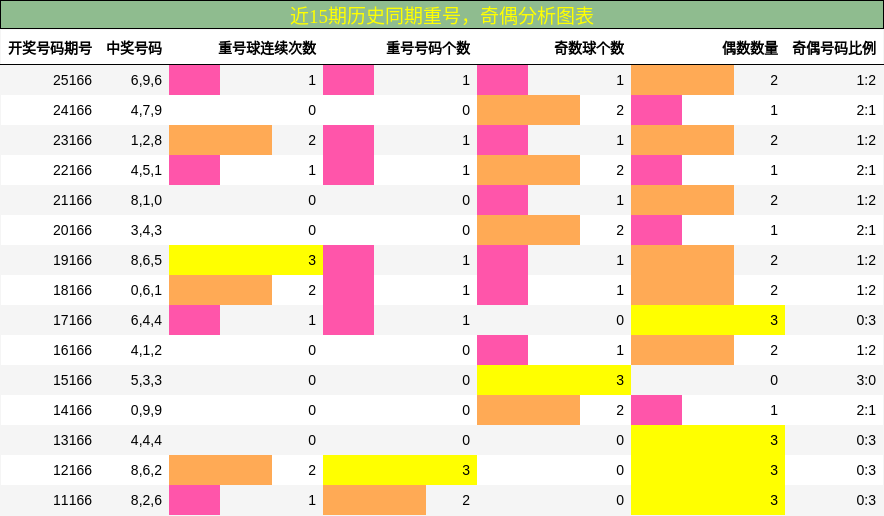
Task: Click period number 16166
Action: [x=72, y=350]
